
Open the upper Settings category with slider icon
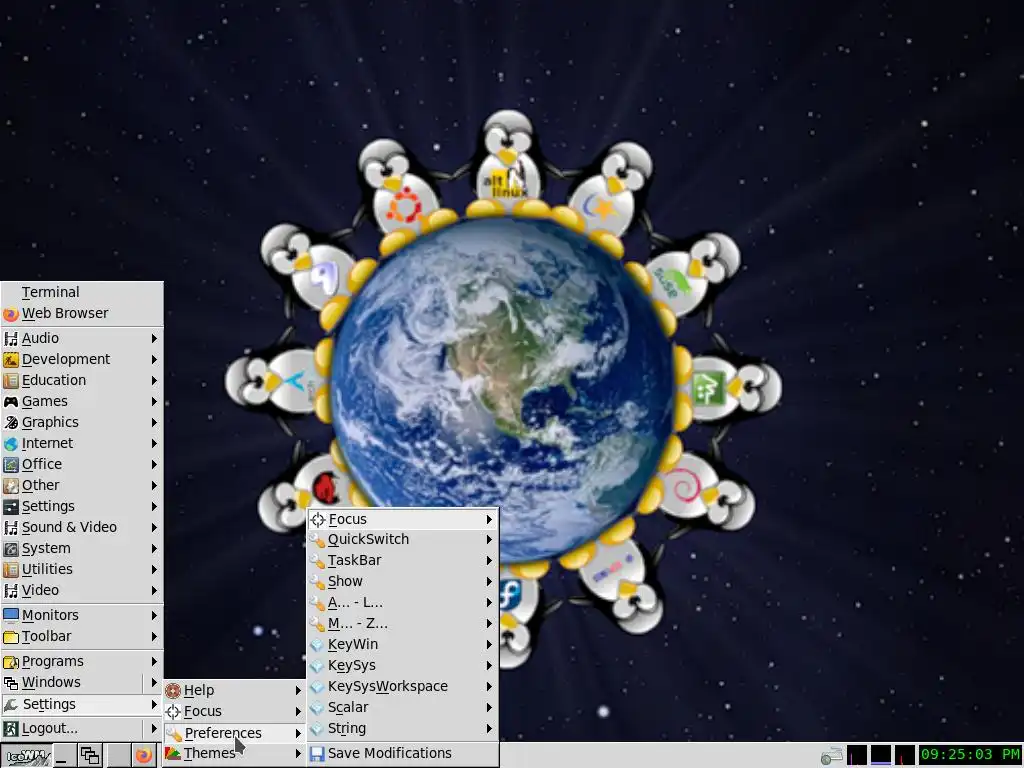point(82,506)
